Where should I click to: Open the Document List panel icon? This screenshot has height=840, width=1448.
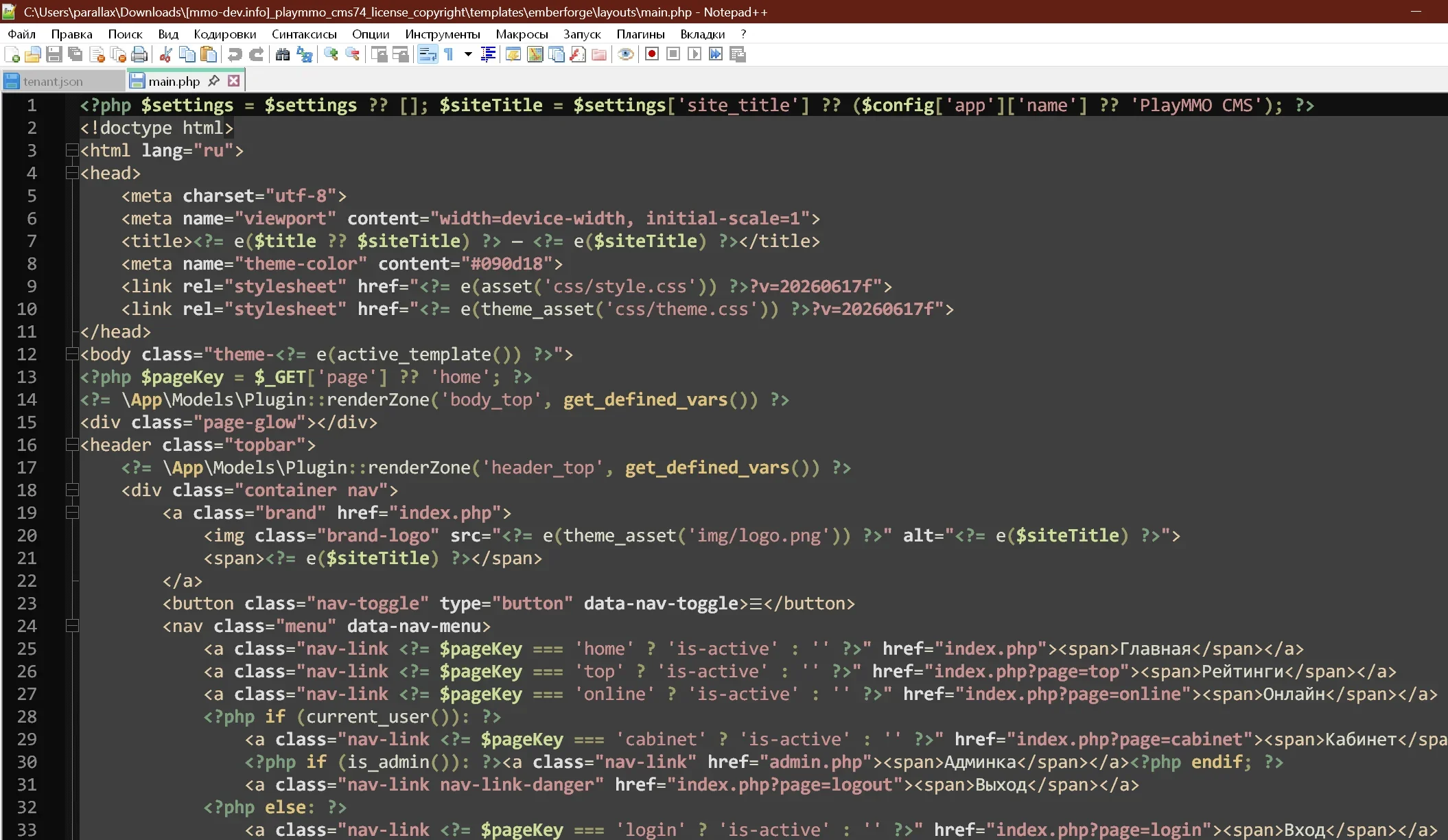coord(556,55)
